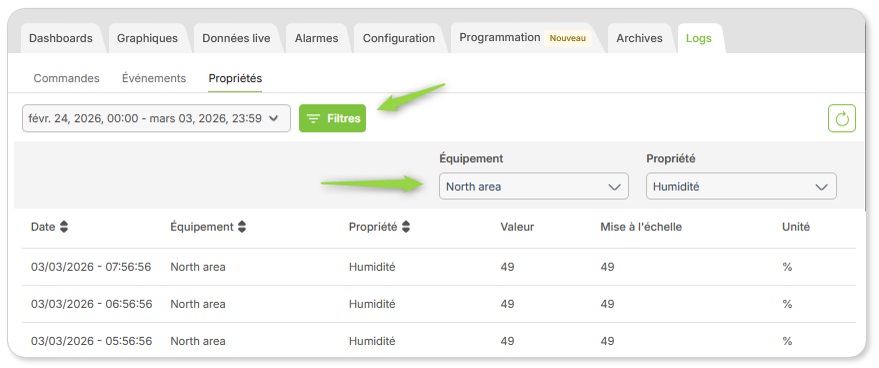Open the Configuration tab

tap(399, 38)
